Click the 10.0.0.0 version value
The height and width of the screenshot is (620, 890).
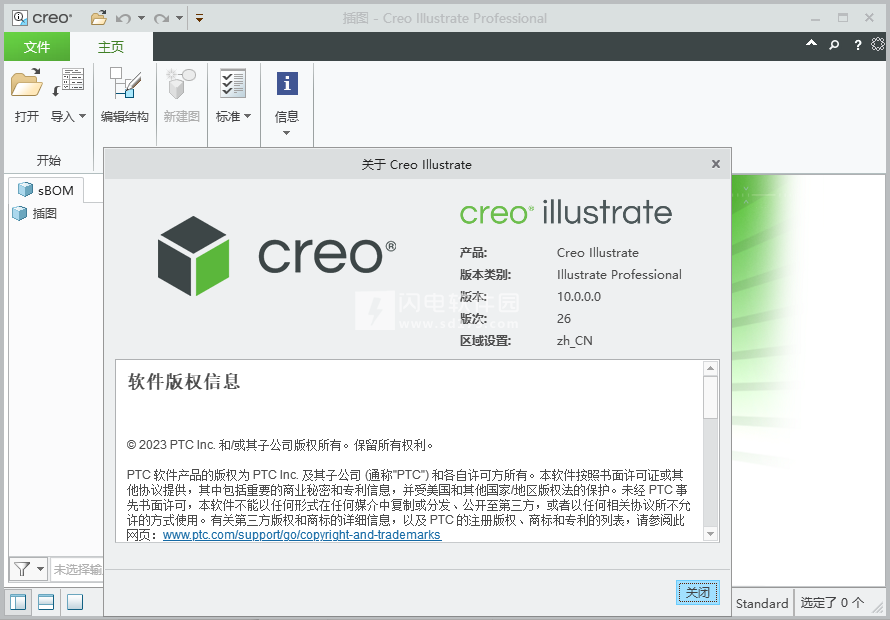[x=579, y=296]
